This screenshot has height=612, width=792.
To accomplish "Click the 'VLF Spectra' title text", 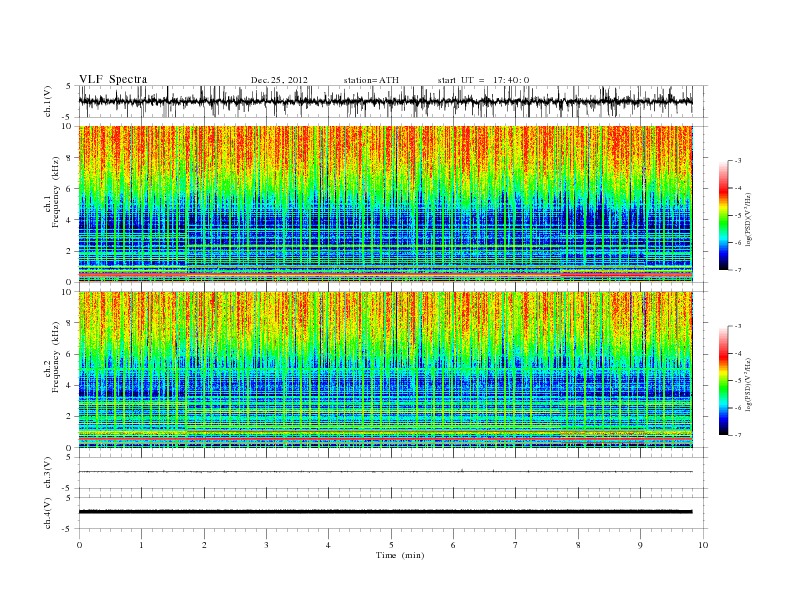I will 113,79.
